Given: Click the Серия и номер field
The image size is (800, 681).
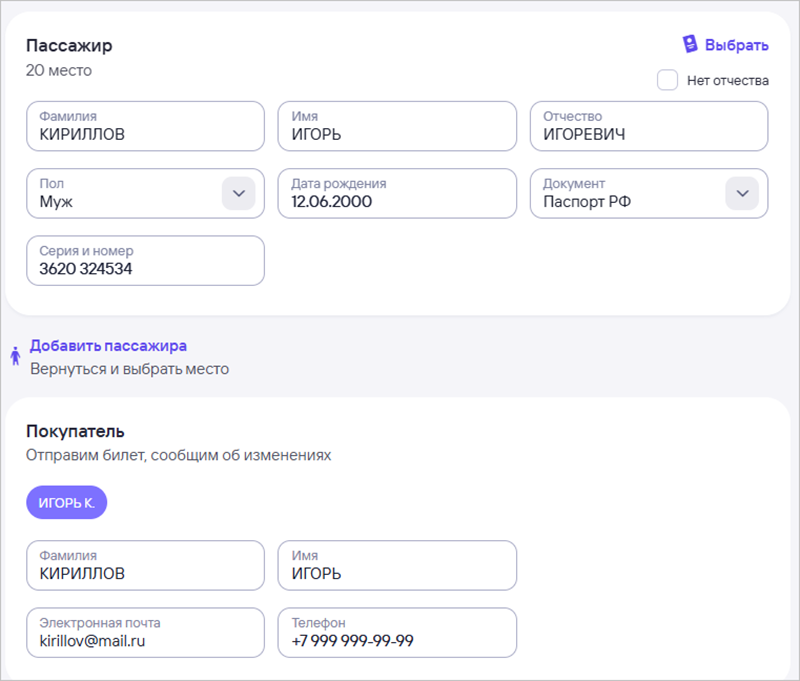Looking at the screenshot, I should coord(145,260).
